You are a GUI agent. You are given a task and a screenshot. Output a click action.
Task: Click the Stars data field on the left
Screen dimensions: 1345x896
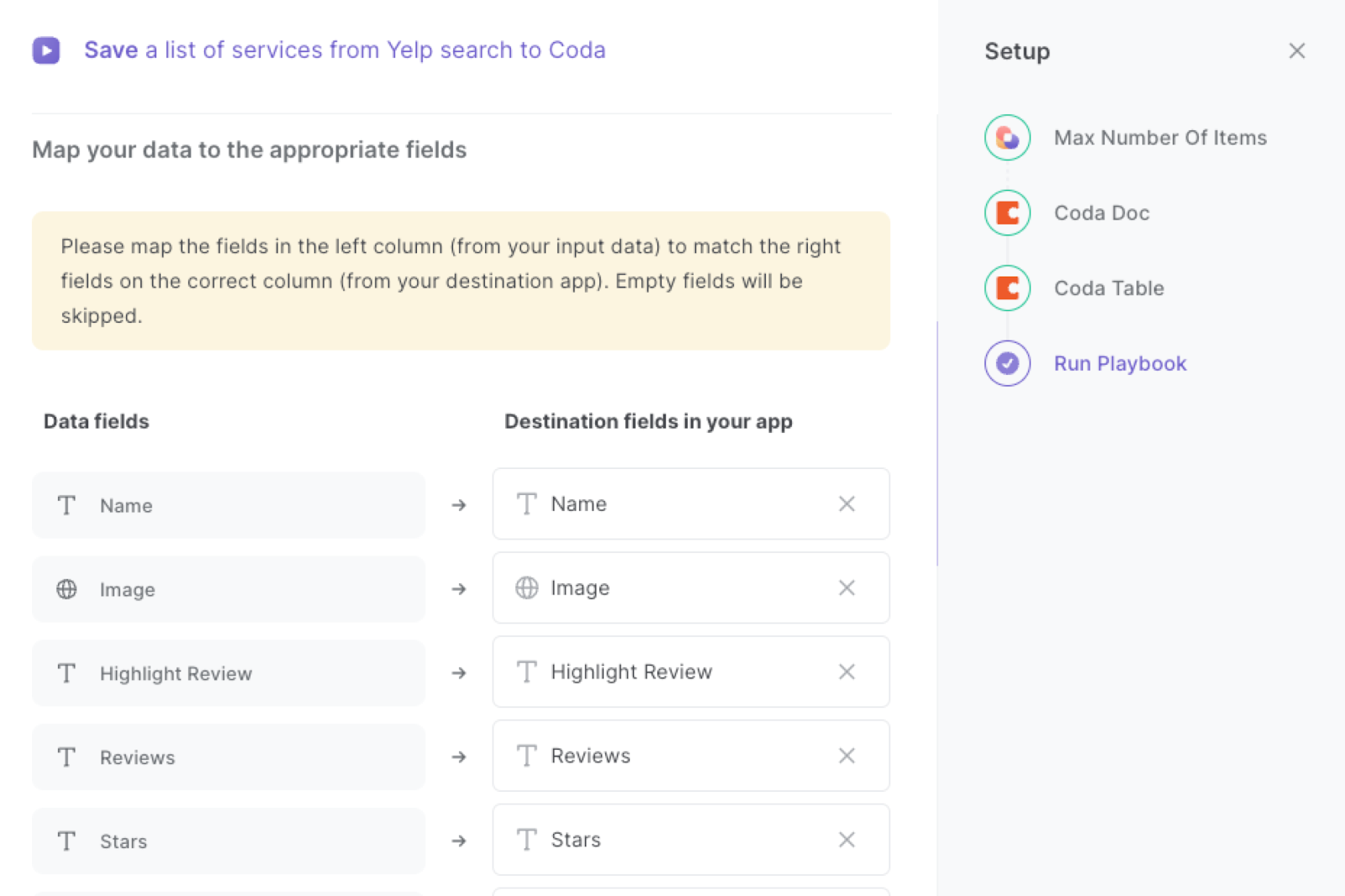click(x=229, y=841)
